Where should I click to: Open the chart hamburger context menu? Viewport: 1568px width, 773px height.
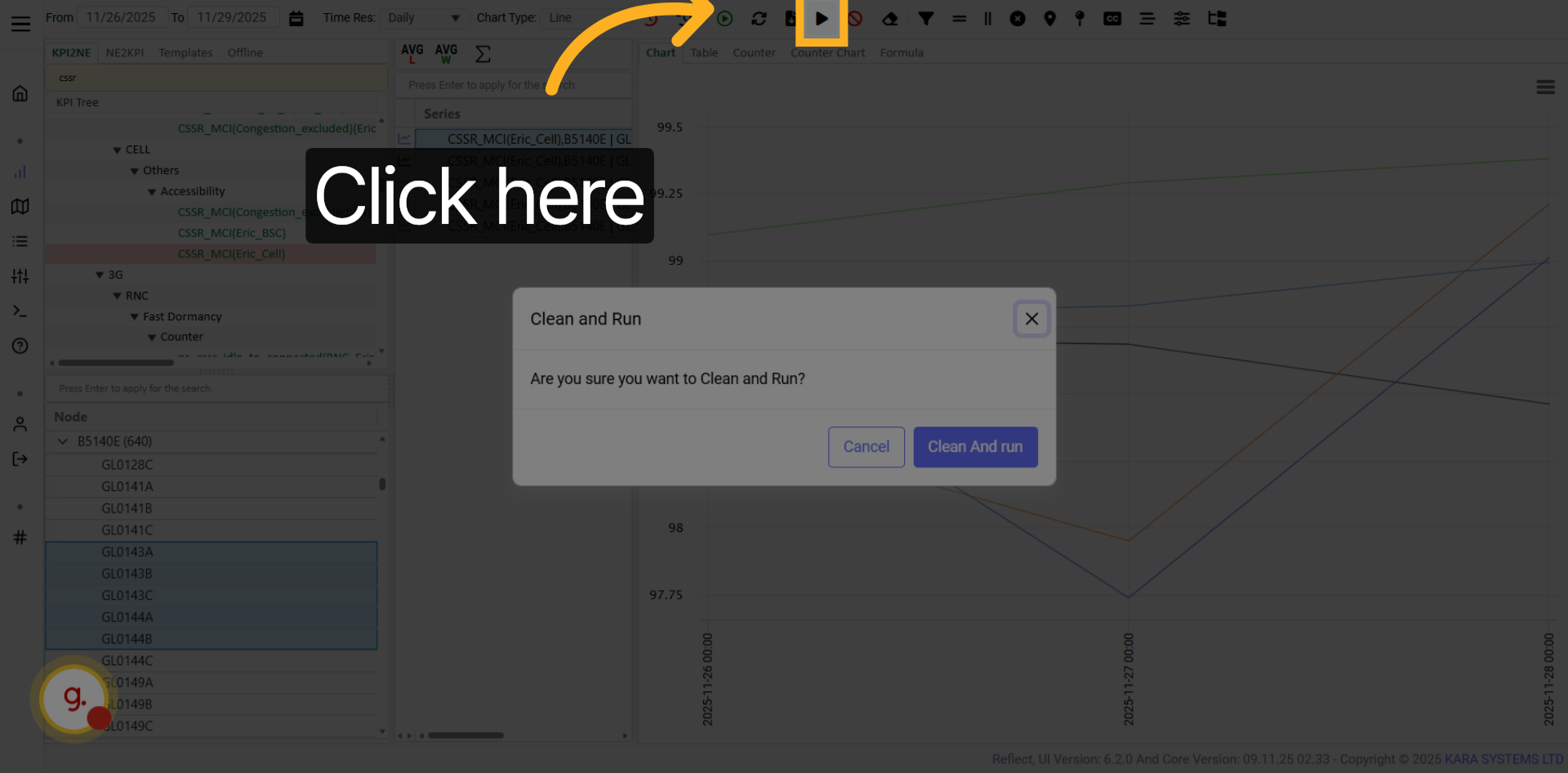coord(1545,87)
